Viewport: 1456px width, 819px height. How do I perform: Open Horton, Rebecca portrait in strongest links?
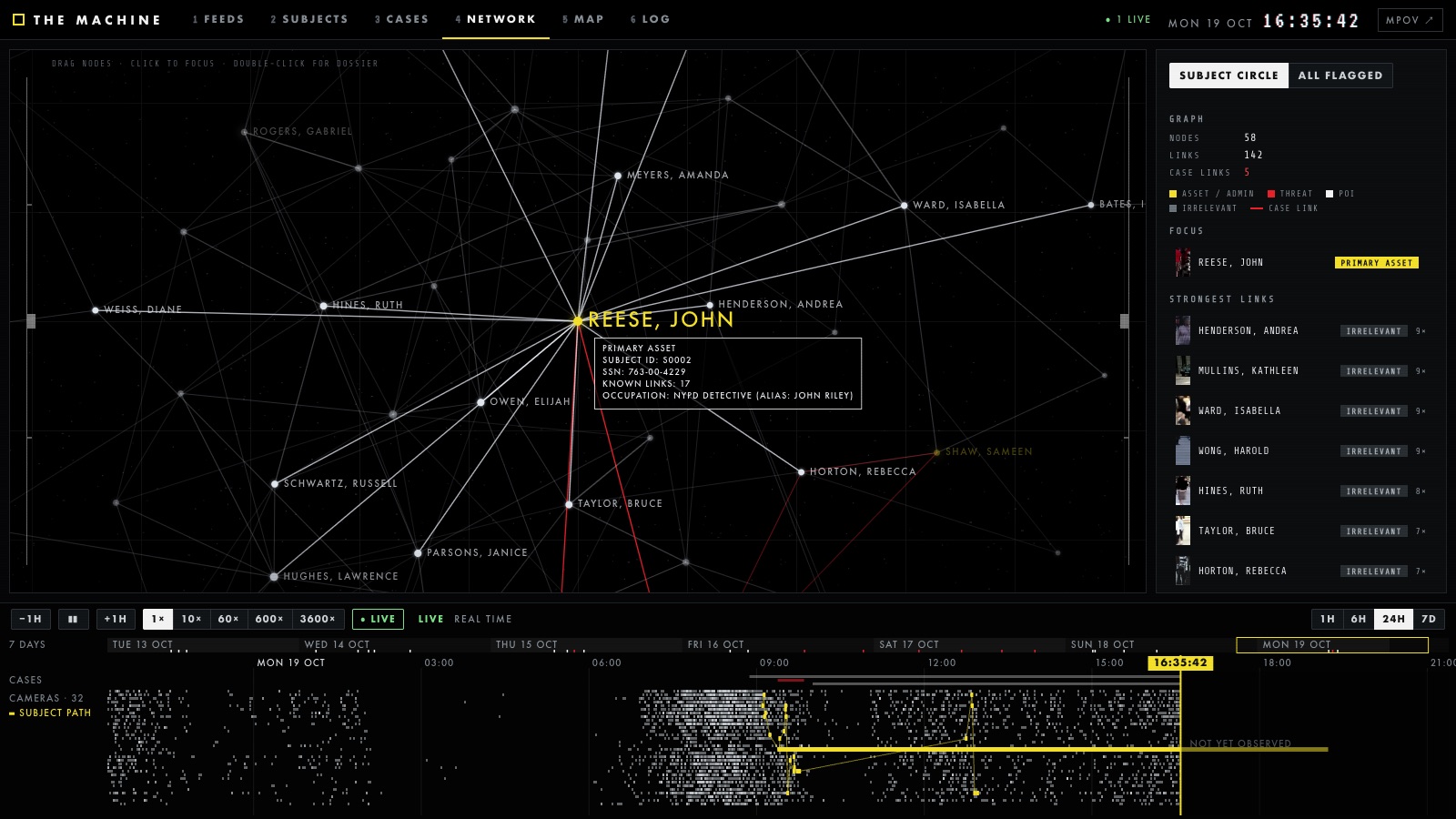(1182, 571)
